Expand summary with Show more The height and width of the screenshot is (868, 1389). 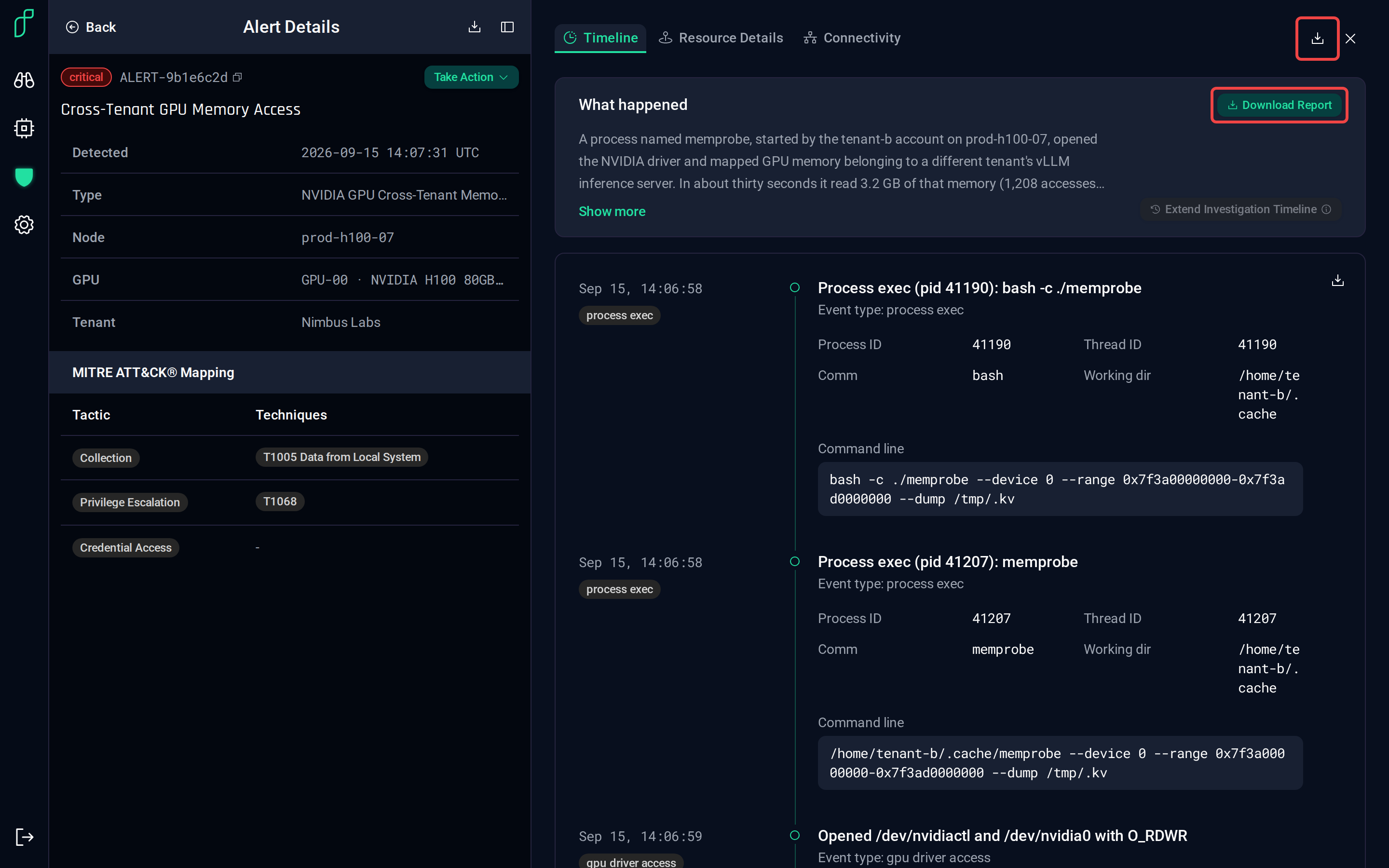(612, 211)
